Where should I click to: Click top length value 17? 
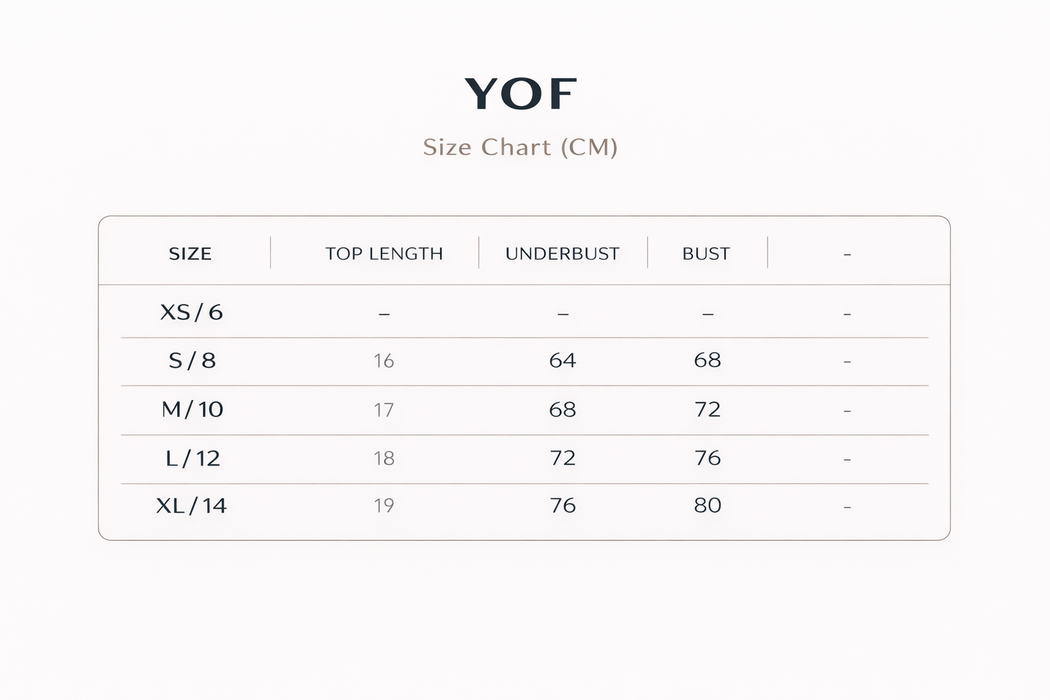pyautogui.click(x=384, y=410)
